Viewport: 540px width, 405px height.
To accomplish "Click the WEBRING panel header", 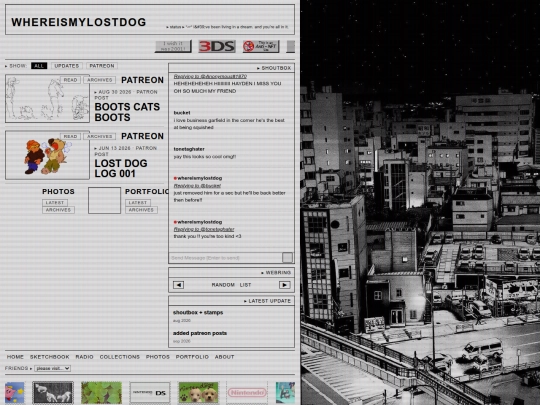I will point(231,272).
